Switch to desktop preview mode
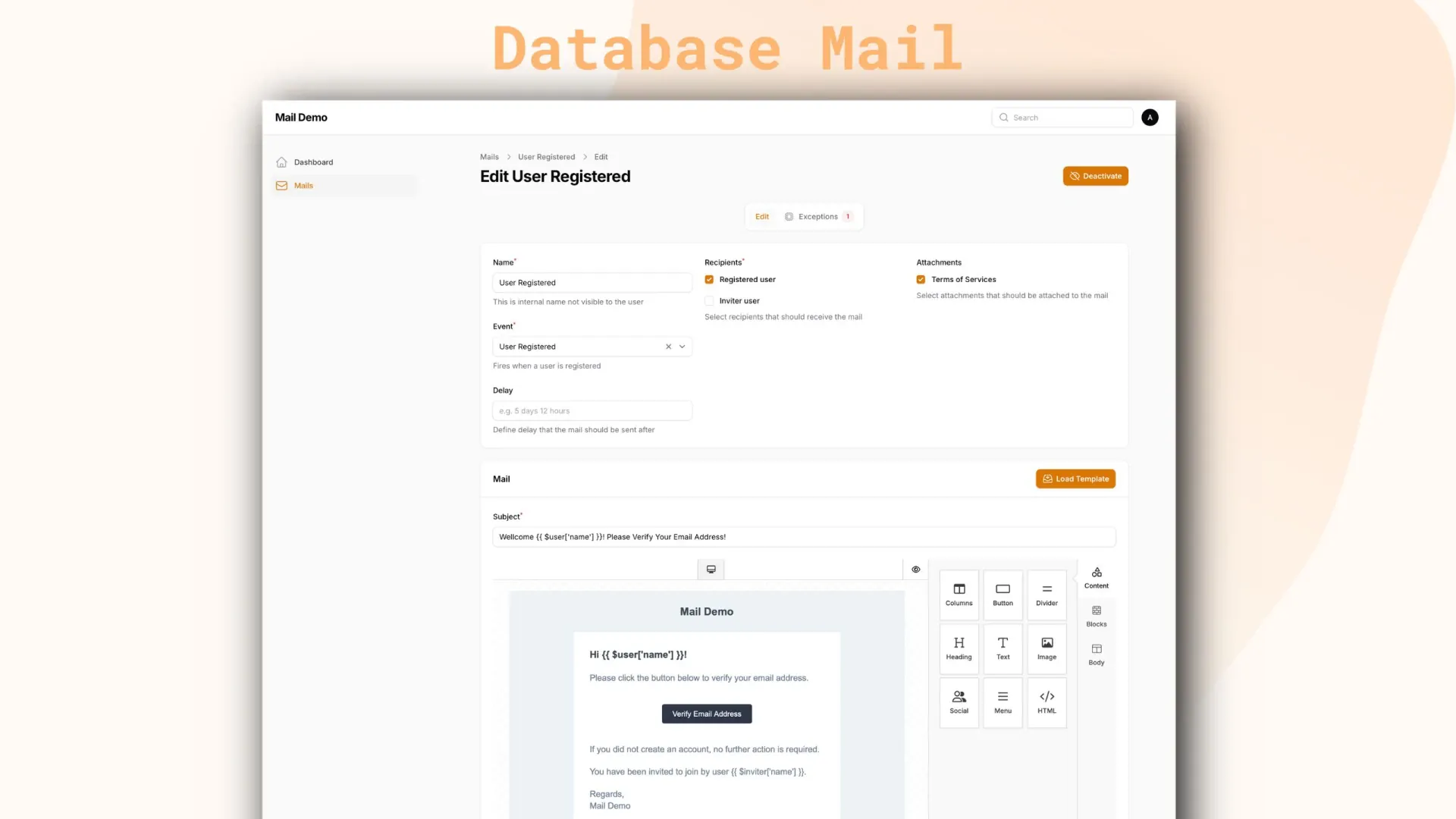The image size is (1456, 819). point(711,569)
